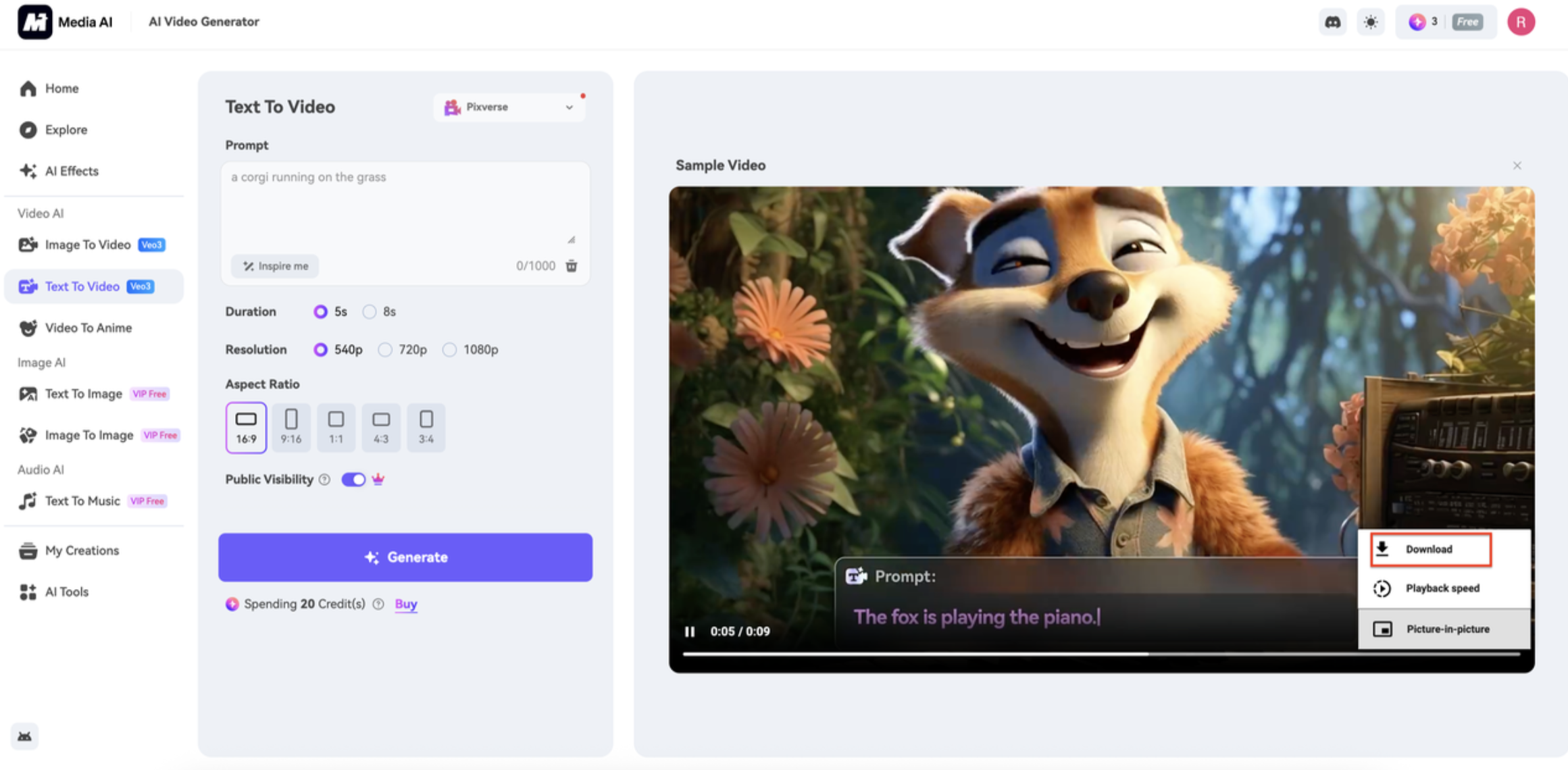Follow the Buy credits link

tap(406, 604)
